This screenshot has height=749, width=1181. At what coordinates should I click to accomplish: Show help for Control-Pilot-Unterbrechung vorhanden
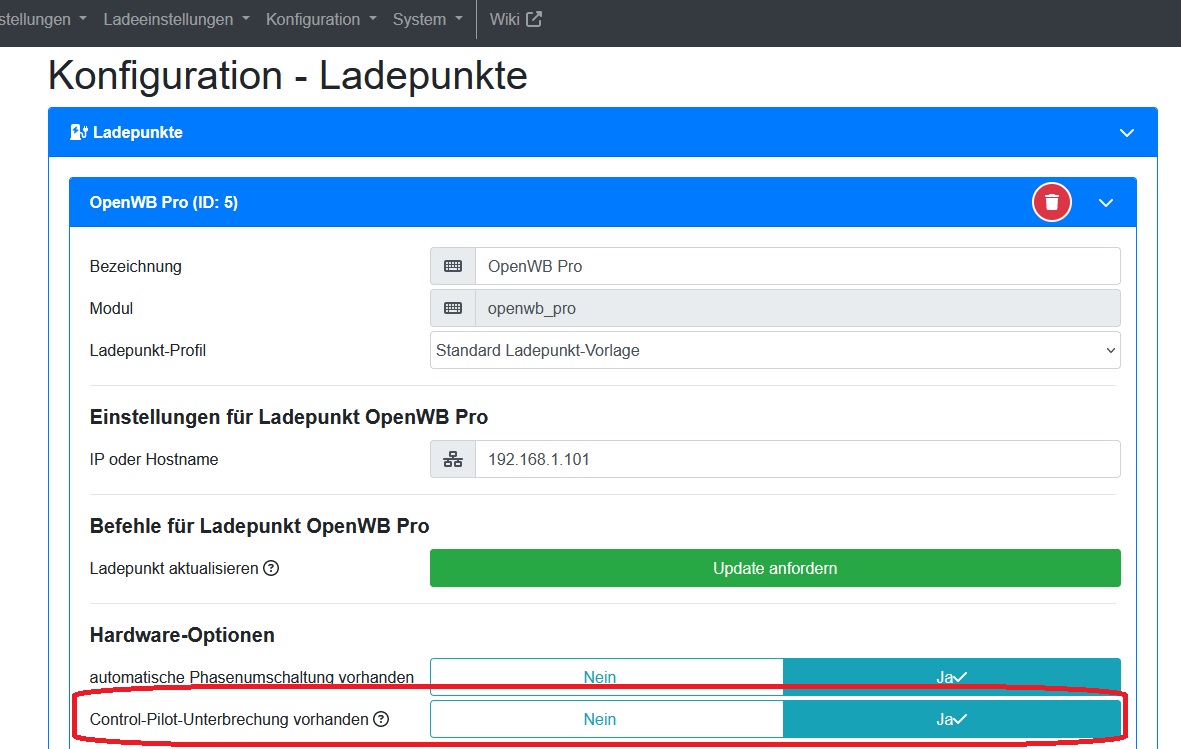382,719
